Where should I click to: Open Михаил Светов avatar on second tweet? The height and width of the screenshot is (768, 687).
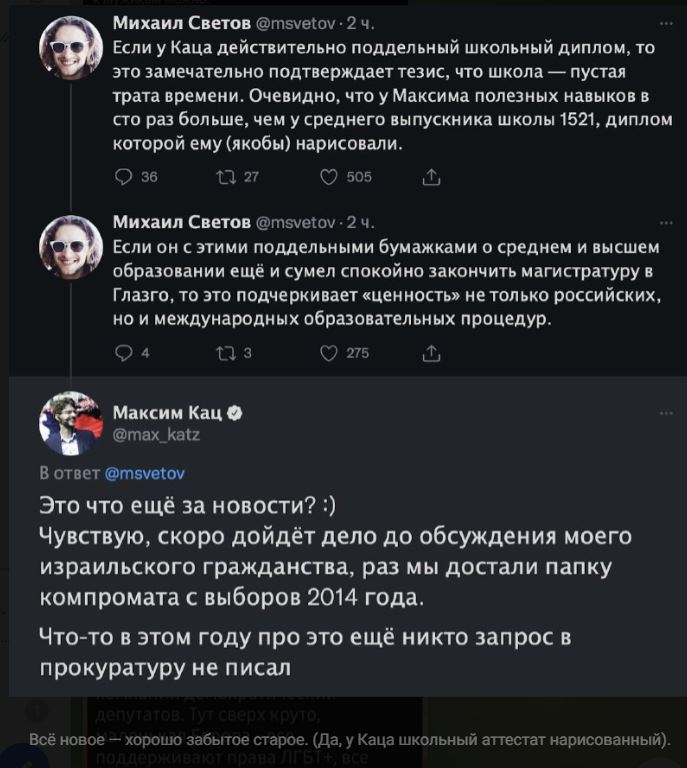[70, 247]
